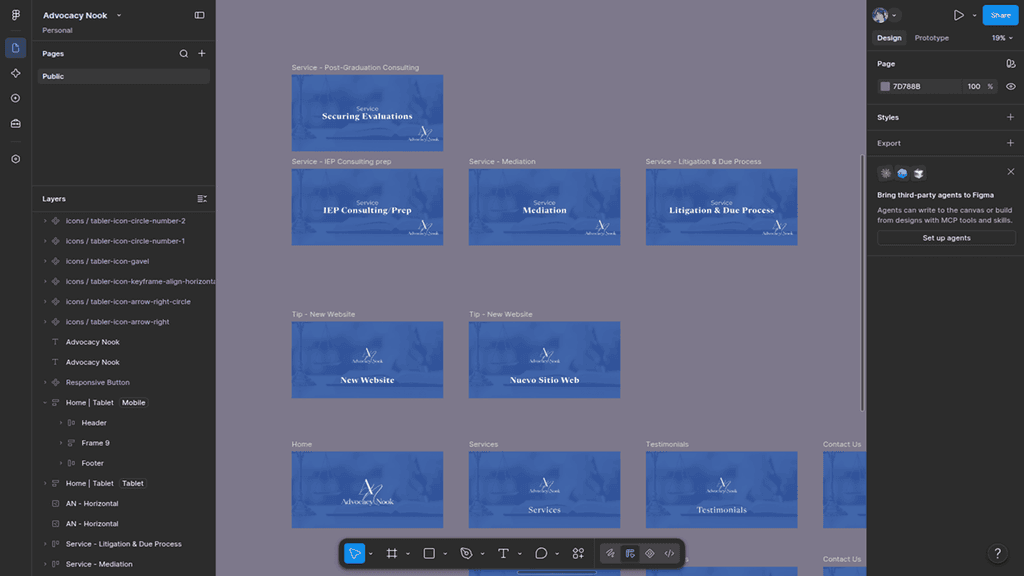Select the Text tool
The height and width of the screenshot is (576, 1024).
[504, 553]
